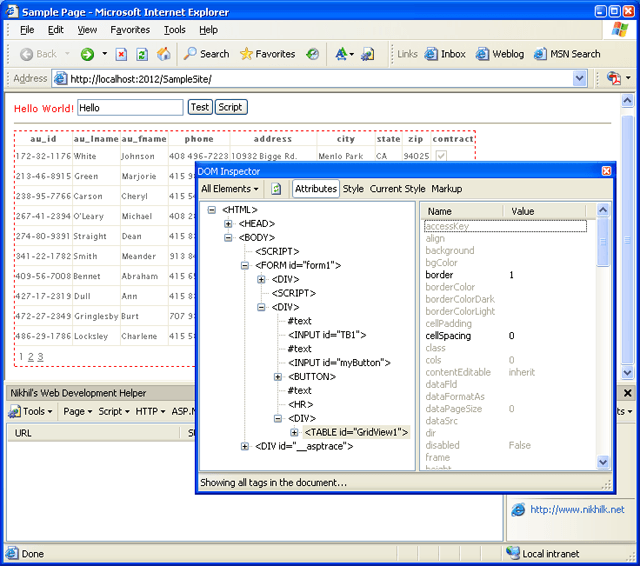Open the www.nikhilk.net link
The width and height of the screenshot is (640, 566).
point(576,509)
